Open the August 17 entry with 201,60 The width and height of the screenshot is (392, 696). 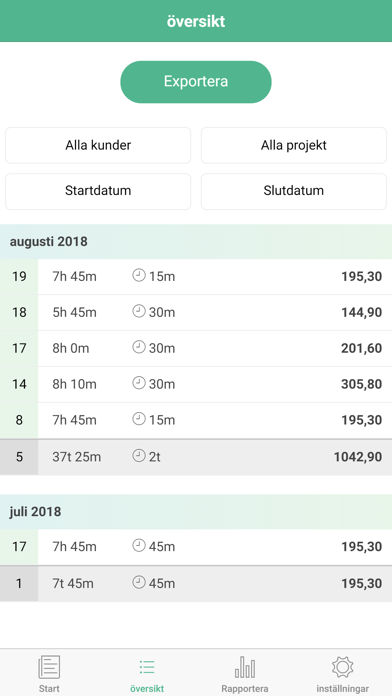(196, 348)
